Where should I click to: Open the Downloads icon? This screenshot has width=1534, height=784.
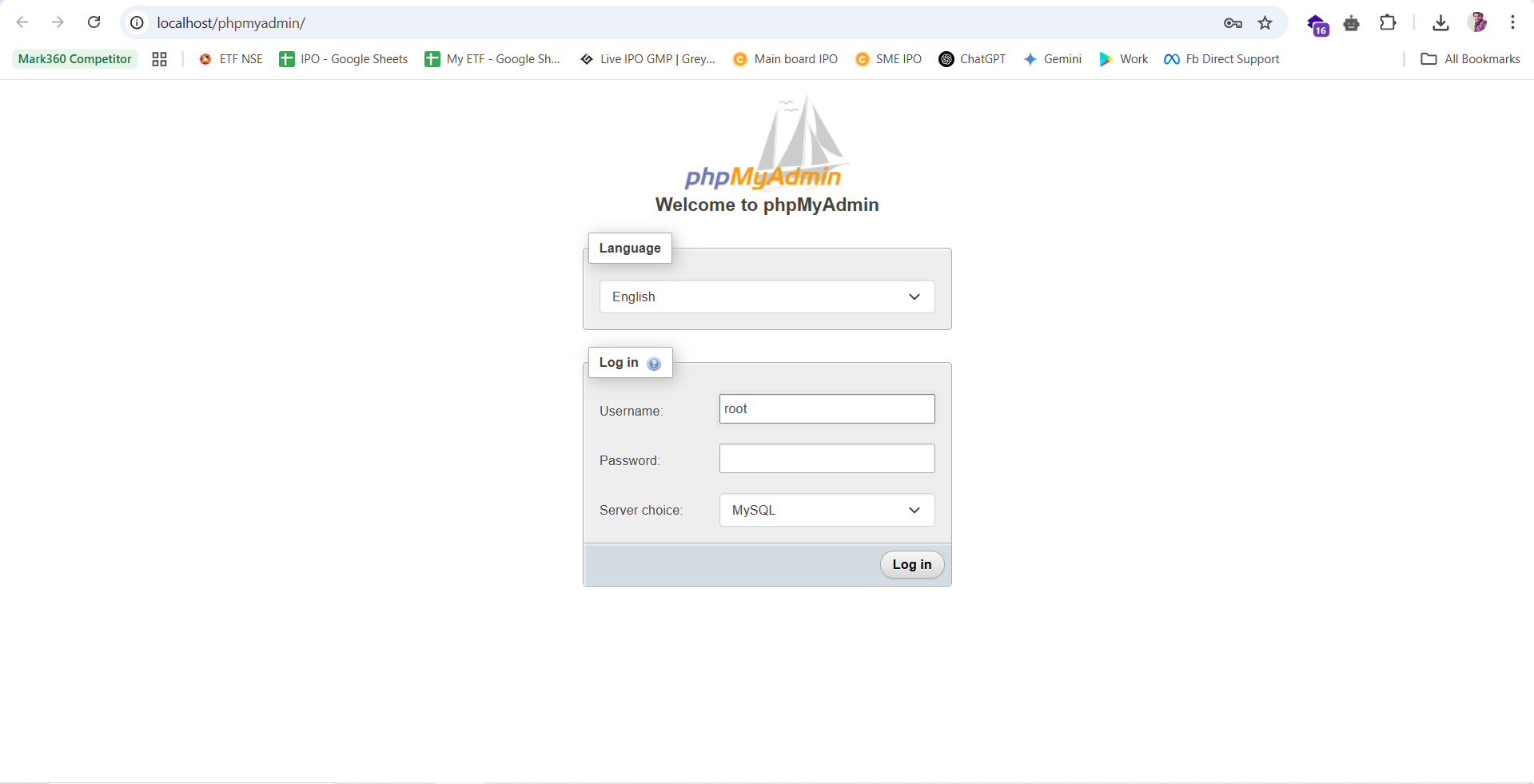1440,23
